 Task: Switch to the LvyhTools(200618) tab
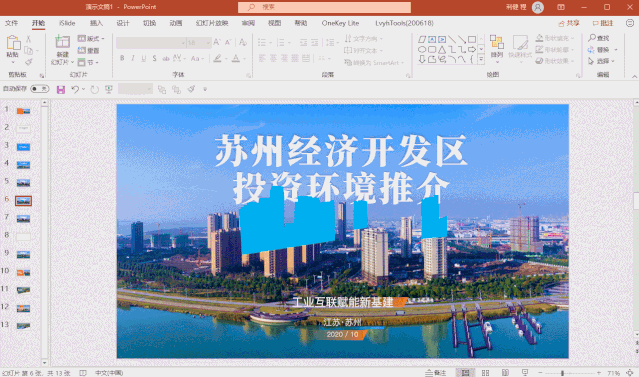point(404,23)
